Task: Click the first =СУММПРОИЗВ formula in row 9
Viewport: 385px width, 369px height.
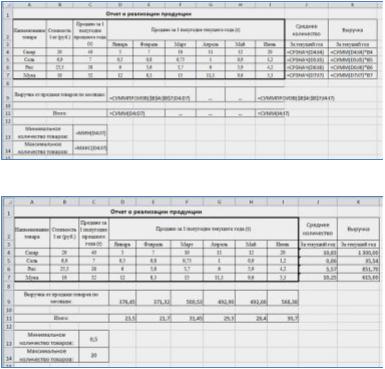Action: tap(152, 94)
